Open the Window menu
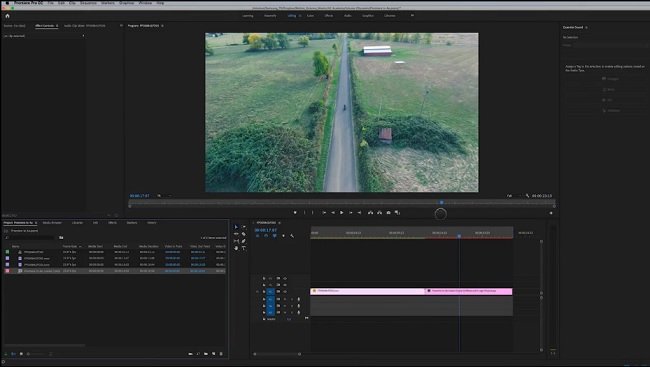 (145, 3)
